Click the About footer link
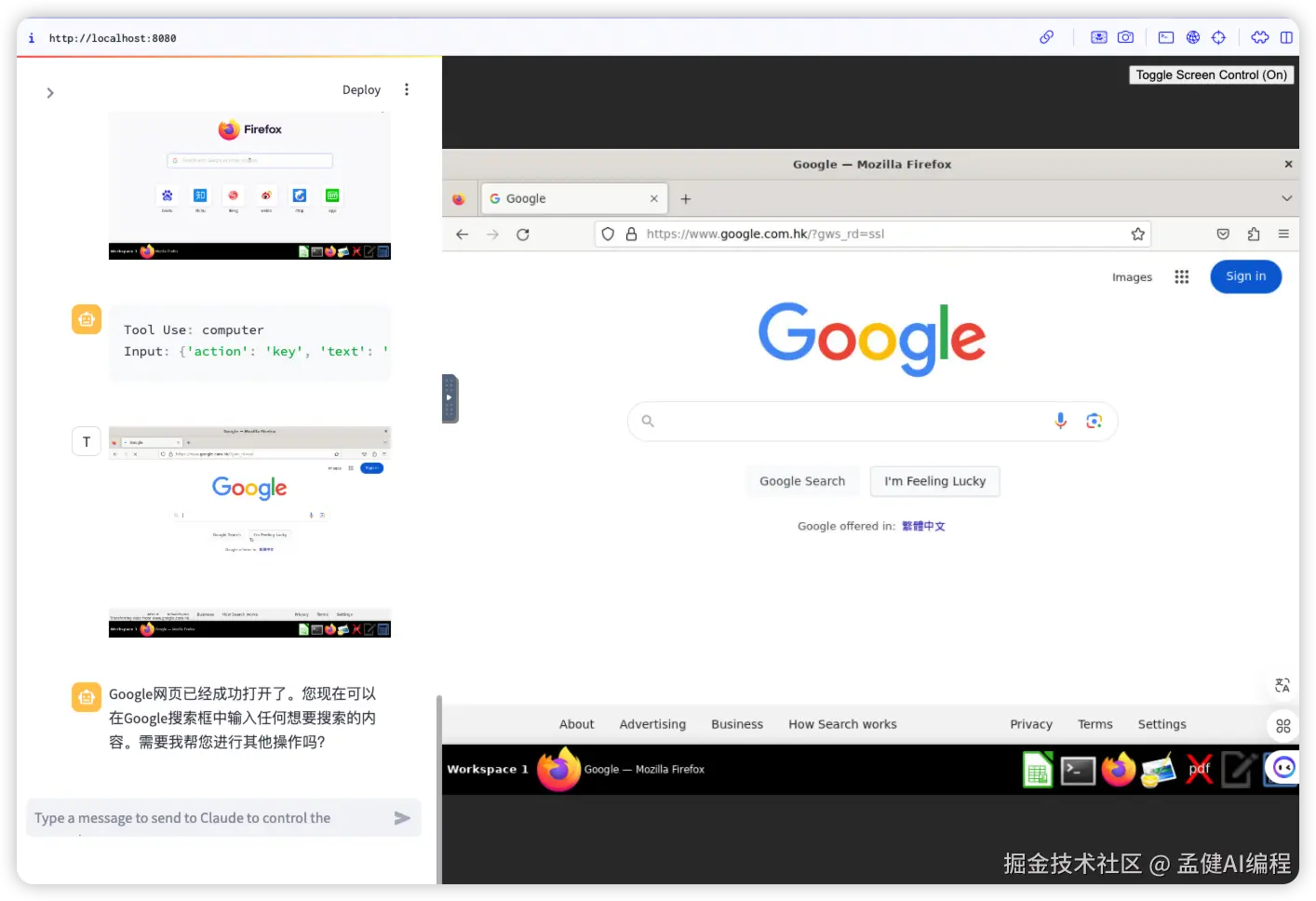 (x=577, y=724)
